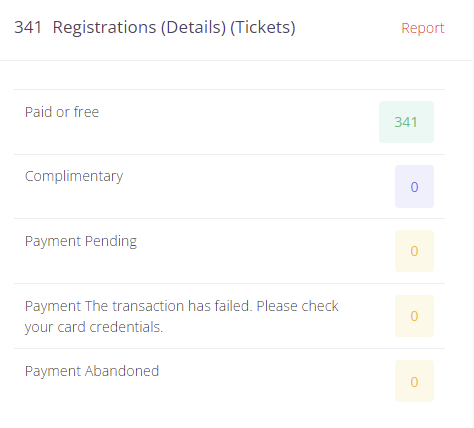Click the Registrations heading text
474x428 pixels.
click(x=104, y=27)
